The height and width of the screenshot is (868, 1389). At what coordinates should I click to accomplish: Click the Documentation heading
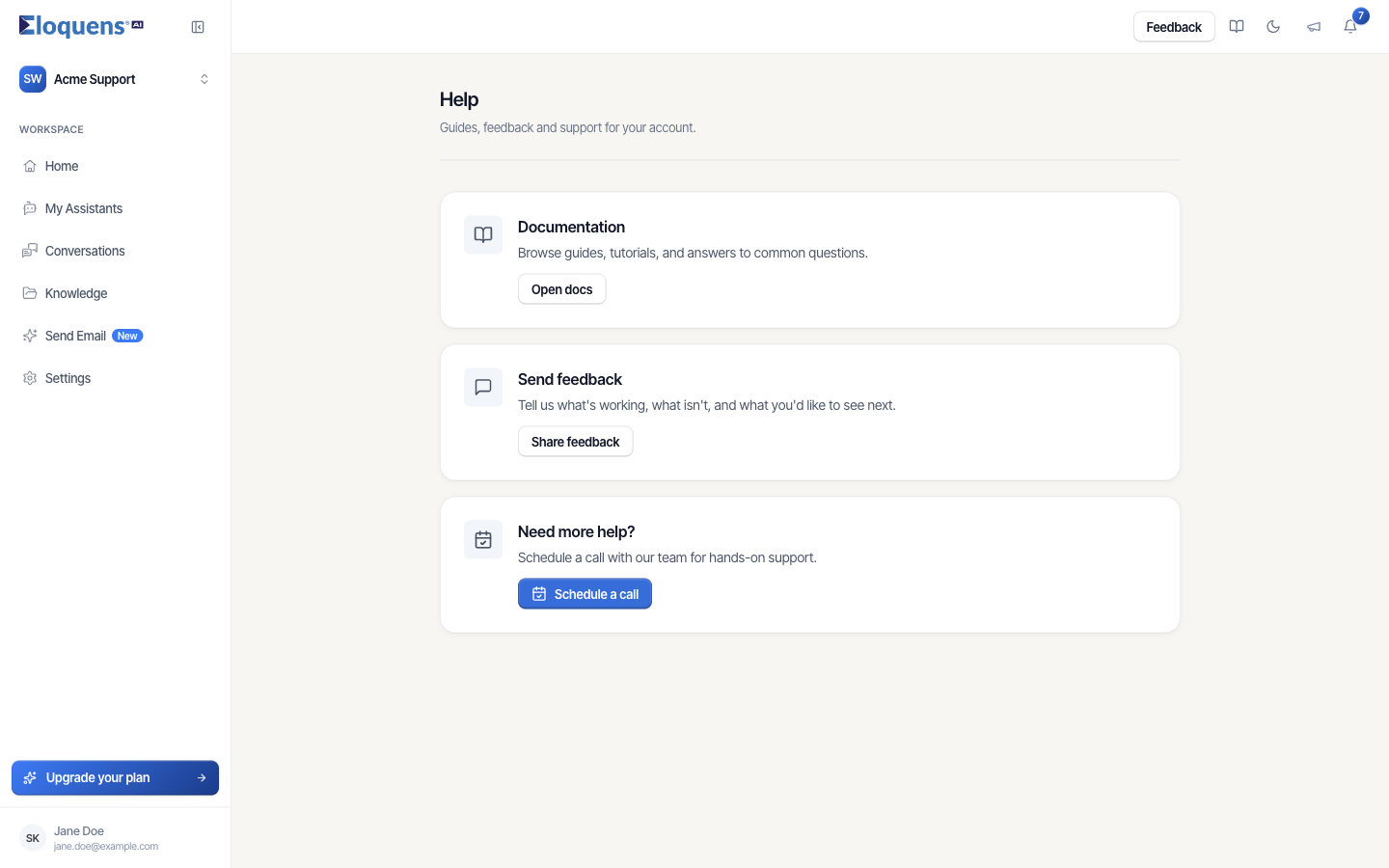[x=571, y=227]
